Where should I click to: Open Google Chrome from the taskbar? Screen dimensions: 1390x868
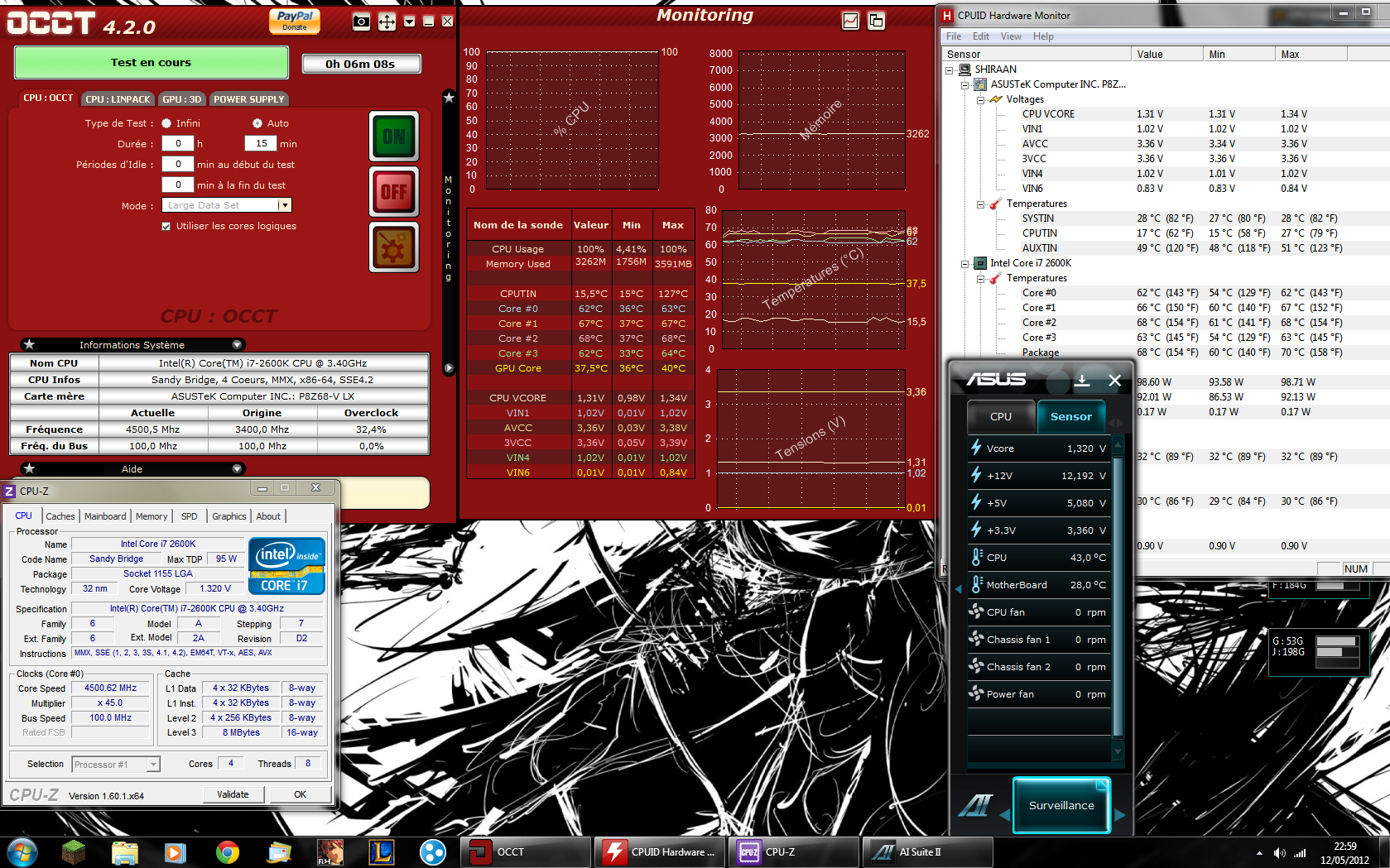[227, 851]
